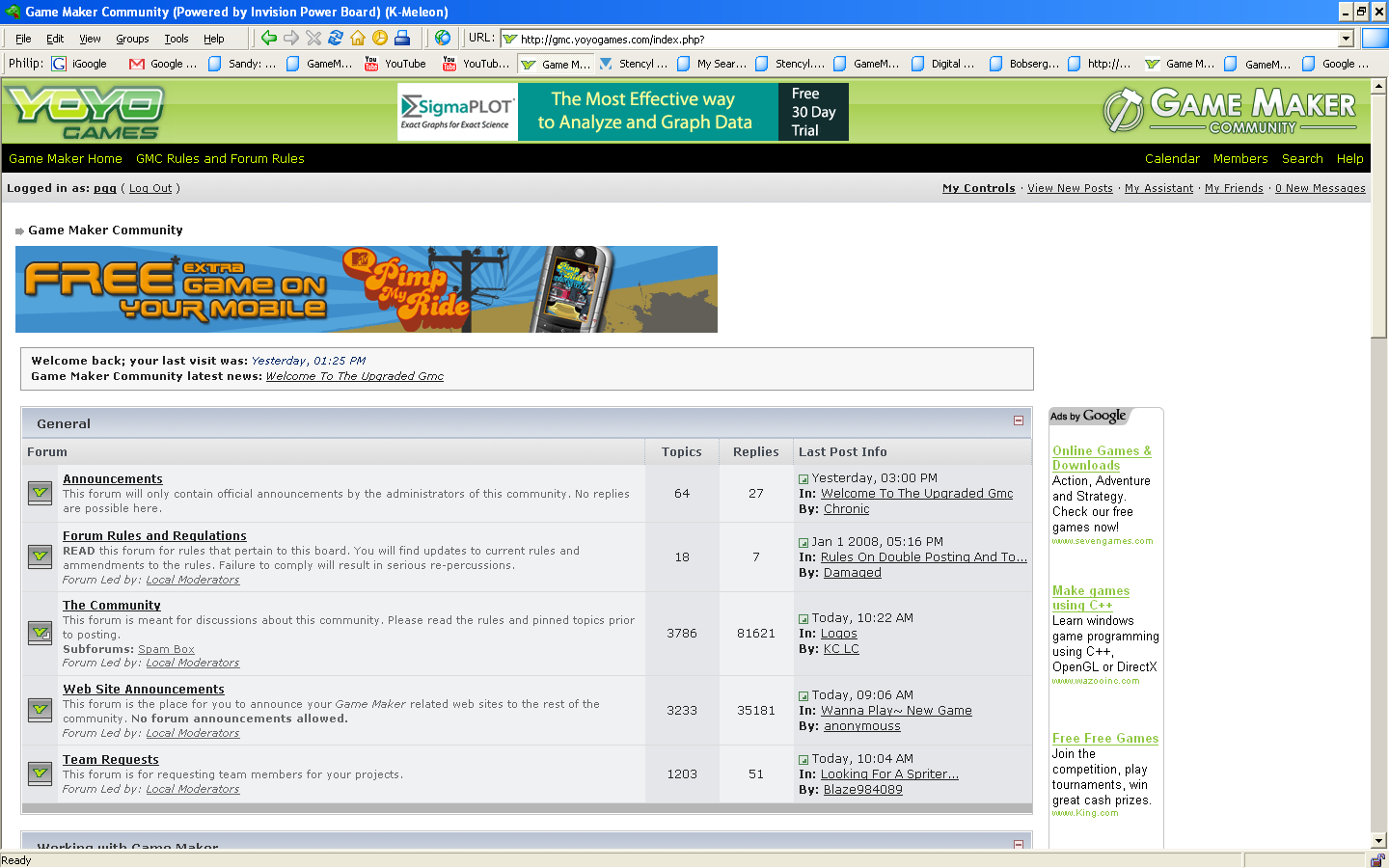Open last post icon beside Yesterday, 03:00 PM

coord(803,479)
